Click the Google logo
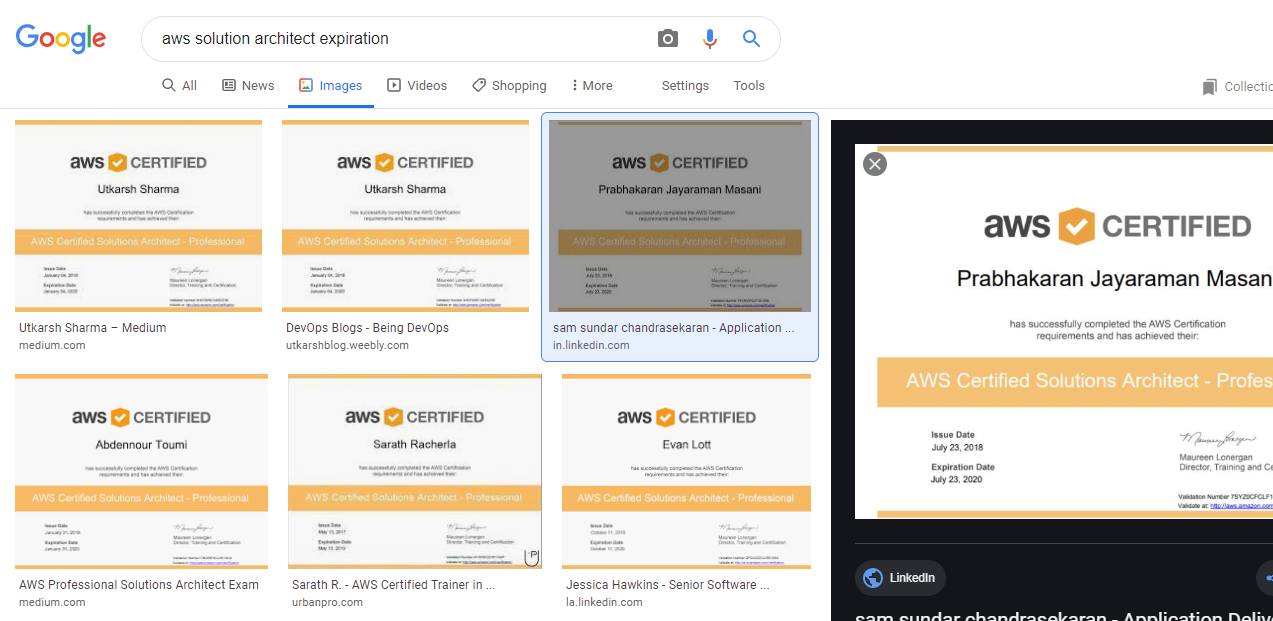This screenshot has width=1273, height=621. (x=60, y=38)
